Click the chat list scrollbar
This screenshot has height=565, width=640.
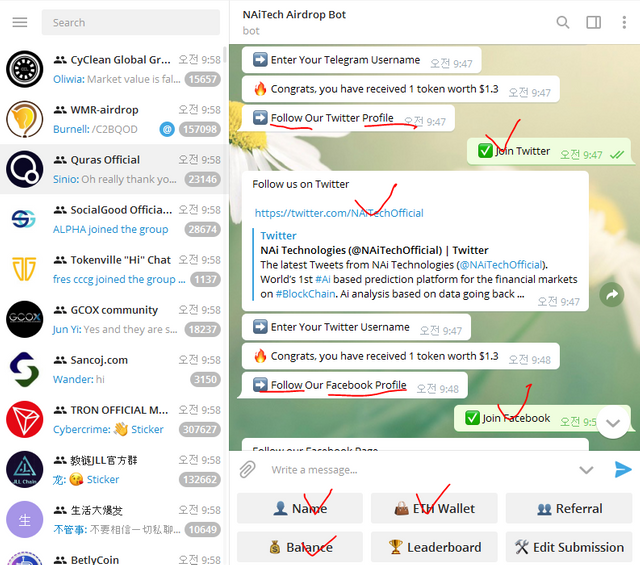coord(224,55)
